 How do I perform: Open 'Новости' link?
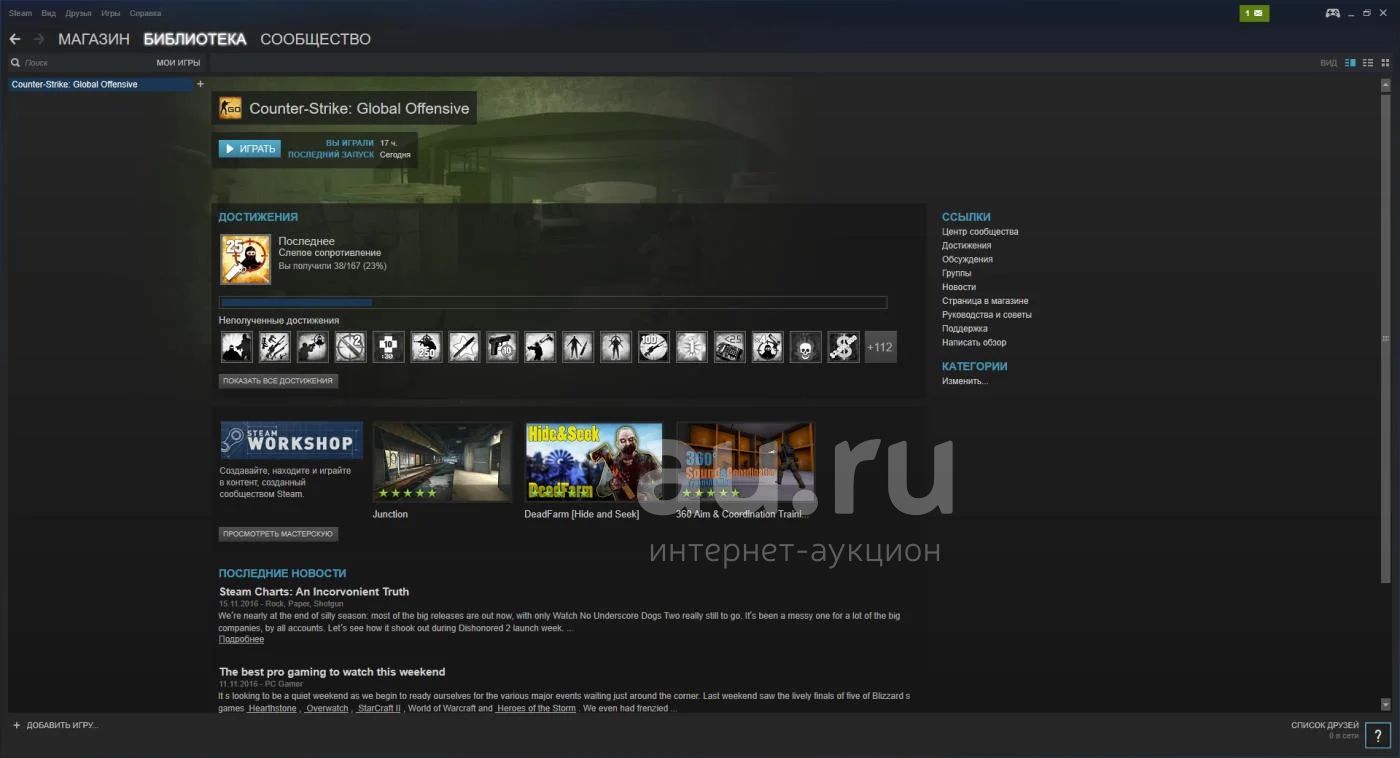[x=959, y=287]
